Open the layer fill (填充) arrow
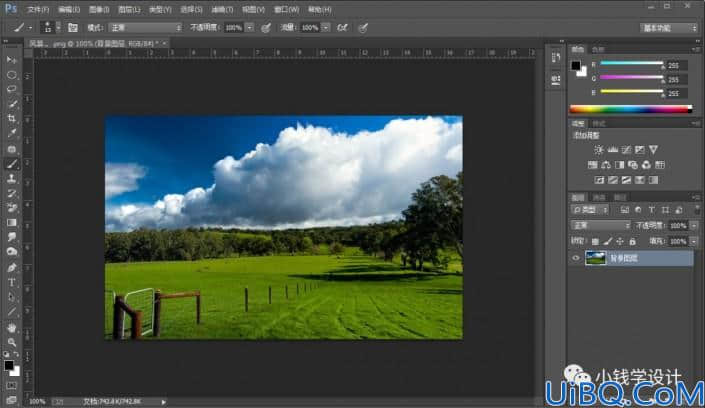The image size is (705, 408). click(x=694, y=242)
